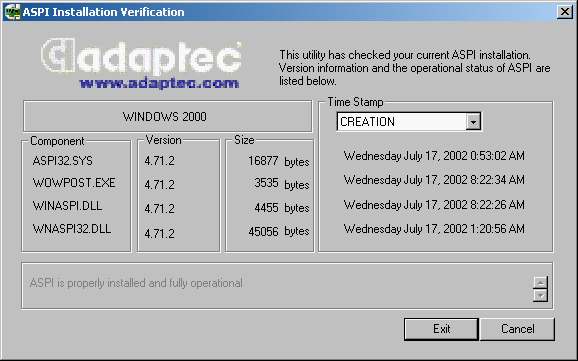The width and height of the screenshot is (578, 361).
Task: Click the Exit button
Action: [441, 329]
